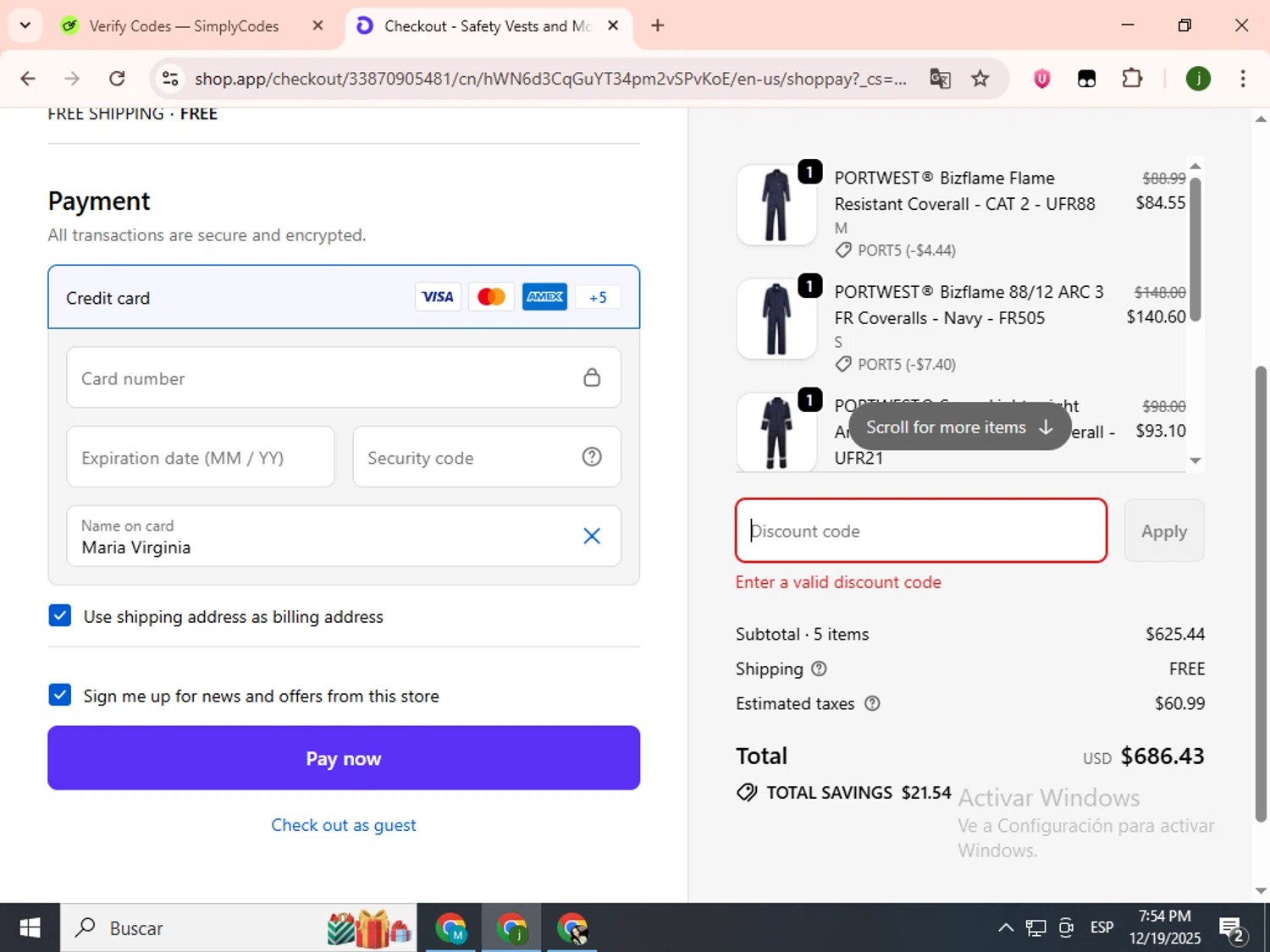Click the total amount $686.43
This screenshot has height=952, width=1270.
pos(1162,756)
